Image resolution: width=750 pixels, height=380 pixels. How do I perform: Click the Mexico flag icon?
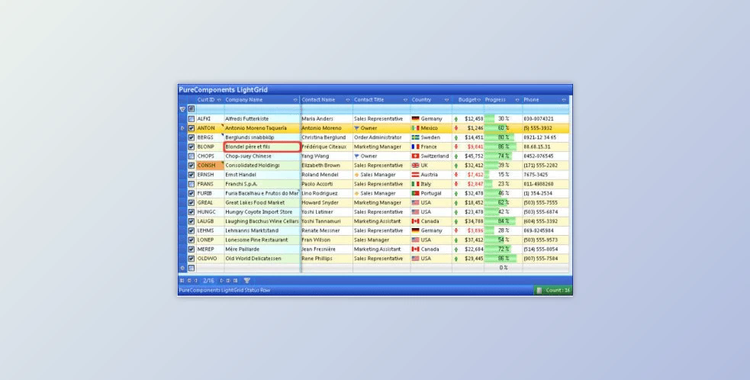(415, 128)
